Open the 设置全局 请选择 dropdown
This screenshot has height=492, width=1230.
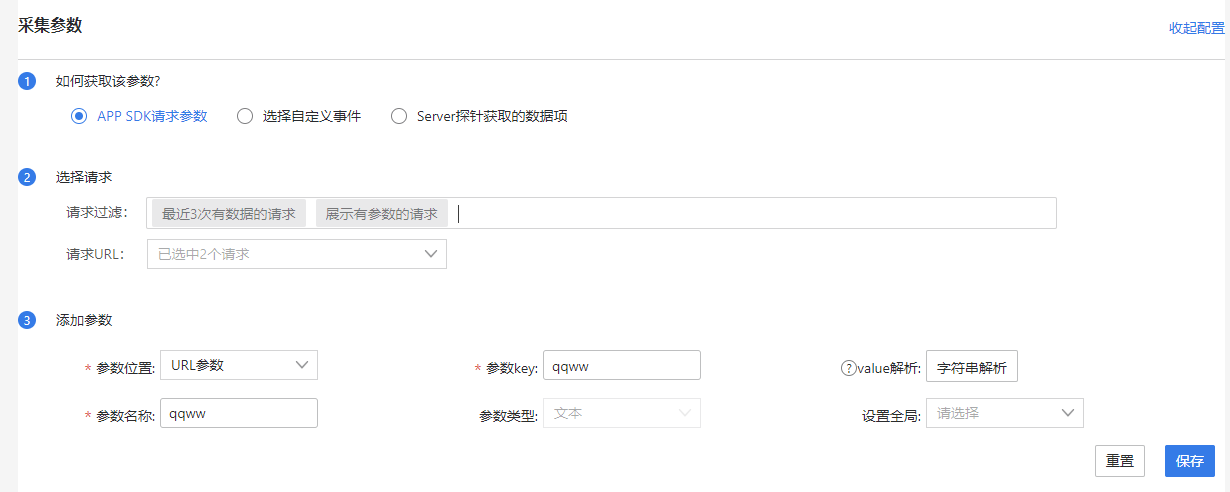[x=1004, y=413]
